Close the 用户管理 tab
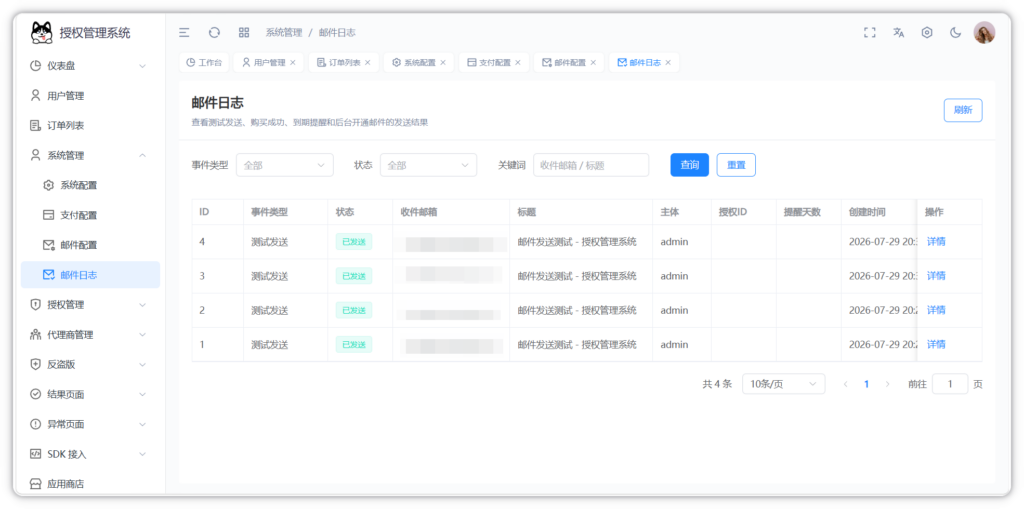The image size is (1024, 509). click(293, 63)
